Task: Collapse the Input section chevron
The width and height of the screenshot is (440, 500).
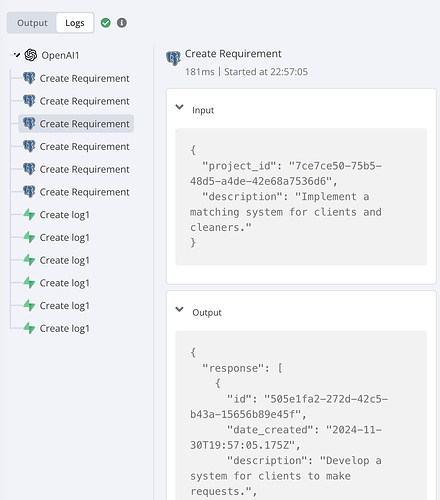Action: pos(179,107)
